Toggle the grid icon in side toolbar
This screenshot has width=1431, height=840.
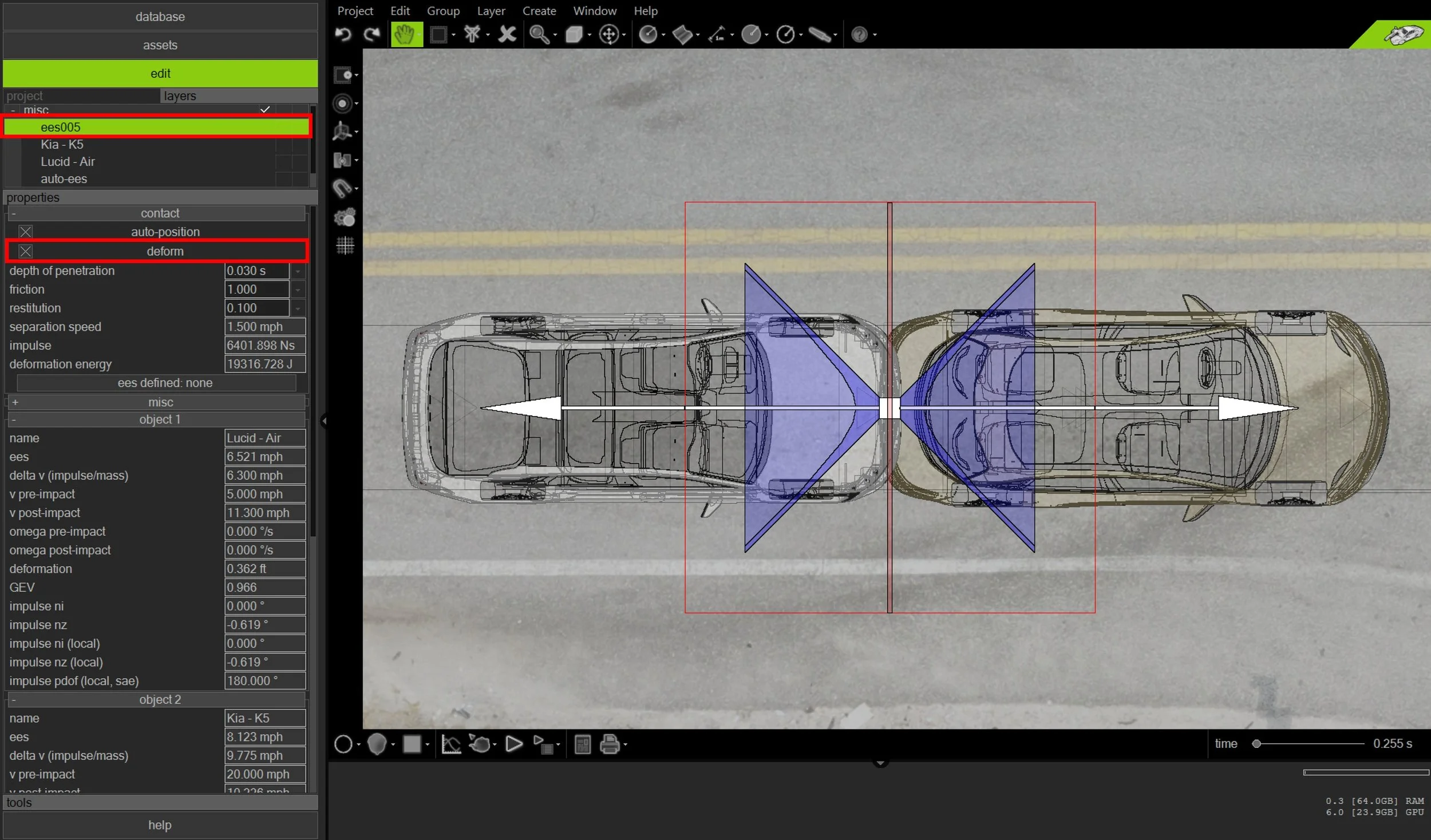(x=345, y=246)
